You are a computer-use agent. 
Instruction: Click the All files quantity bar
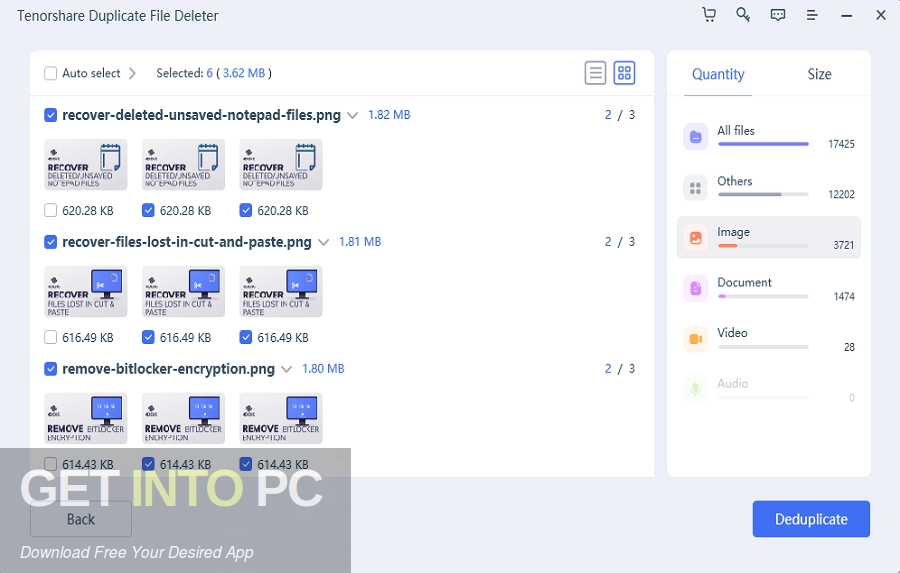pyautogui.click(x=763, y=144)
